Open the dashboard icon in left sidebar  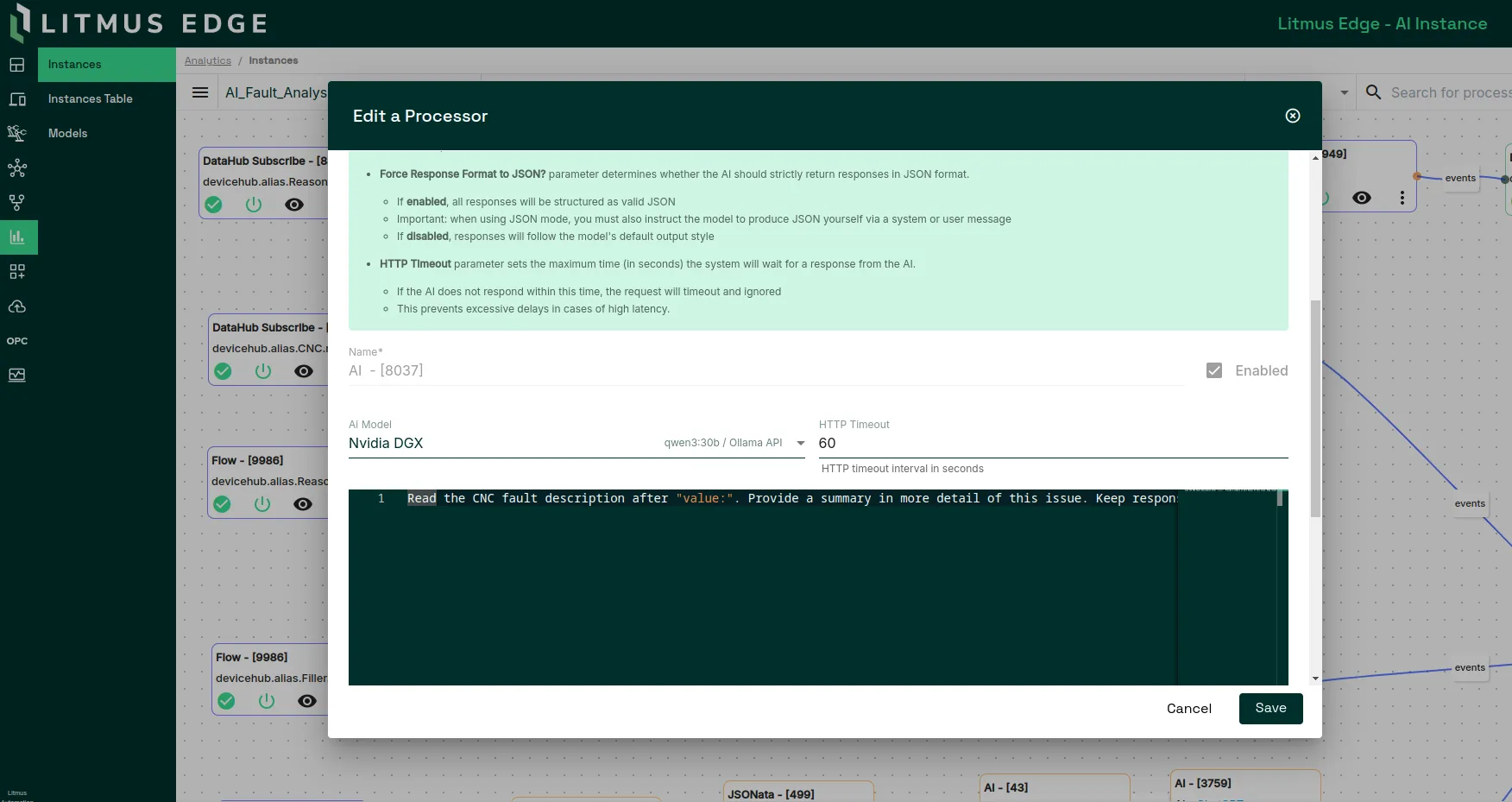[17, 65]
